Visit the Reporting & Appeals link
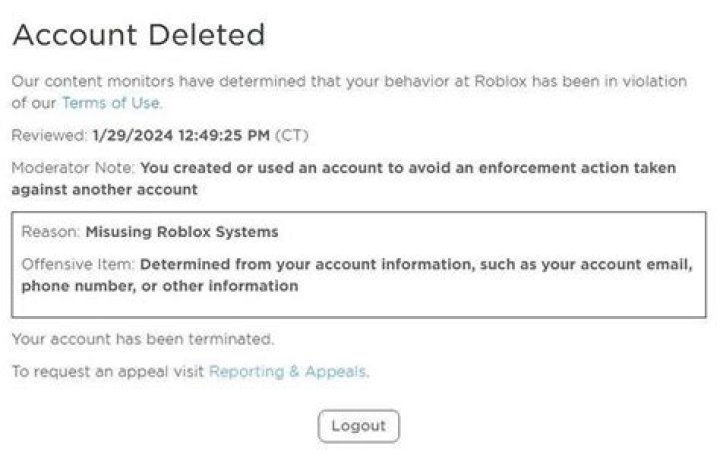Viewport: 720px width, 474px height. coord(288,372)
